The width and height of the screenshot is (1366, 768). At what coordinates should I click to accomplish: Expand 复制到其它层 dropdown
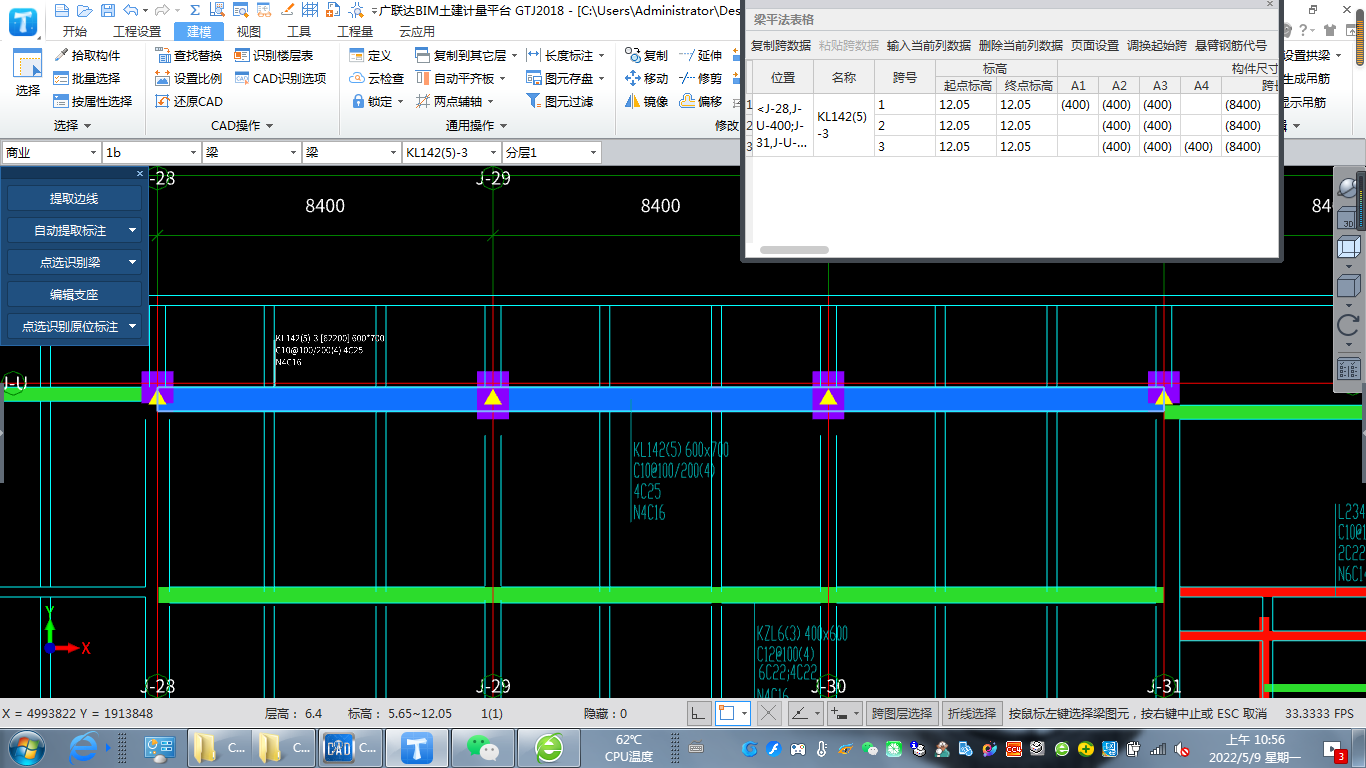tap(513, 56)
